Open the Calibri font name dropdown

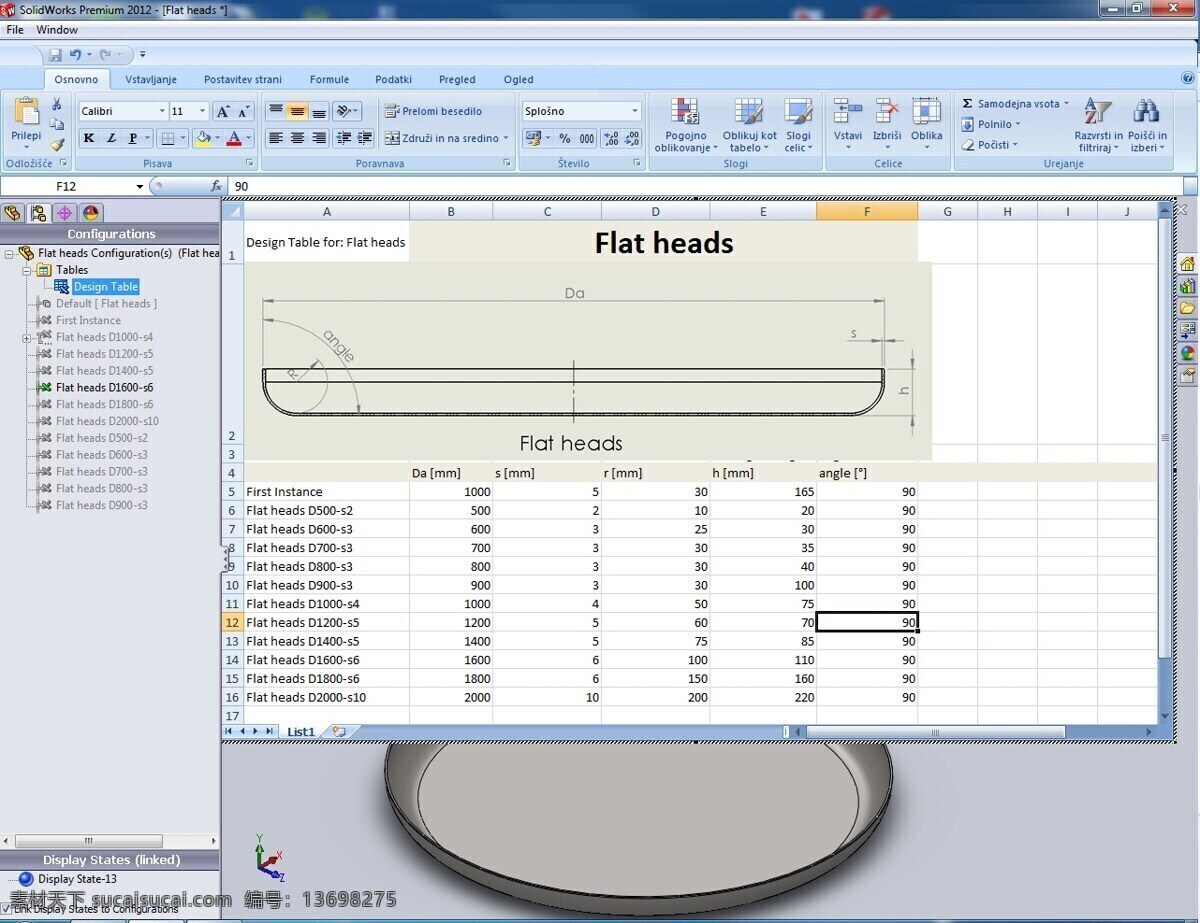click(162, 111)
